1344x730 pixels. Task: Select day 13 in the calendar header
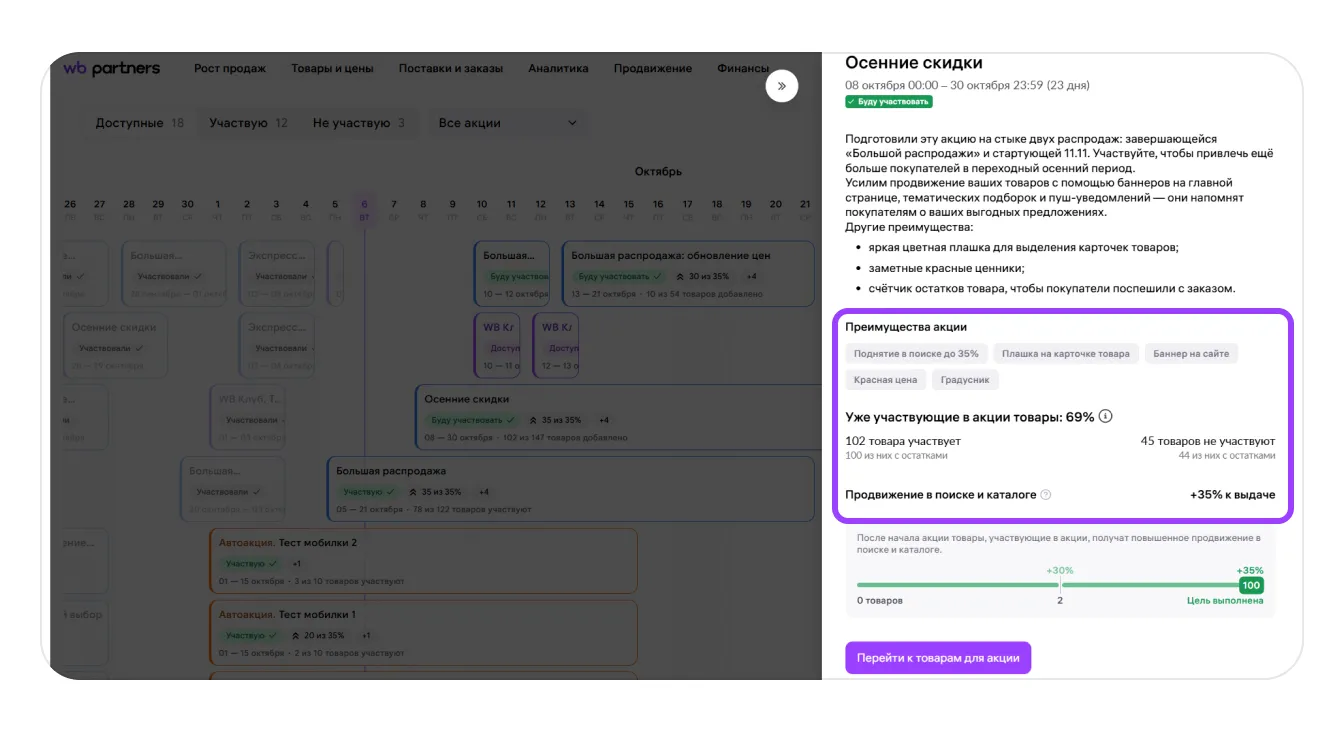point(570,209)
